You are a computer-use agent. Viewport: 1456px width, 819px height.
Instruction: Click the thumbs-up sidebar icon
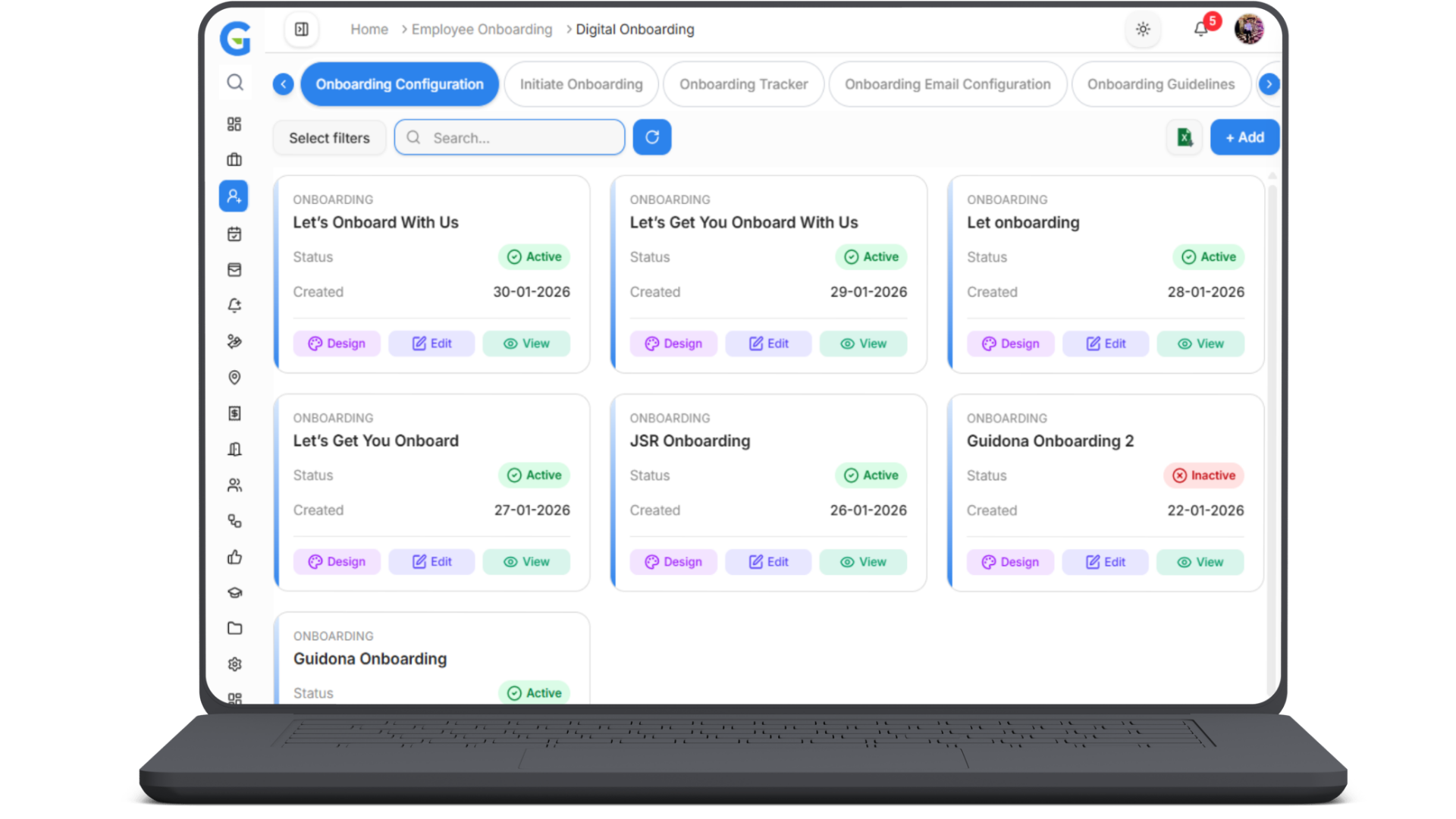click(x=234, y=557)
